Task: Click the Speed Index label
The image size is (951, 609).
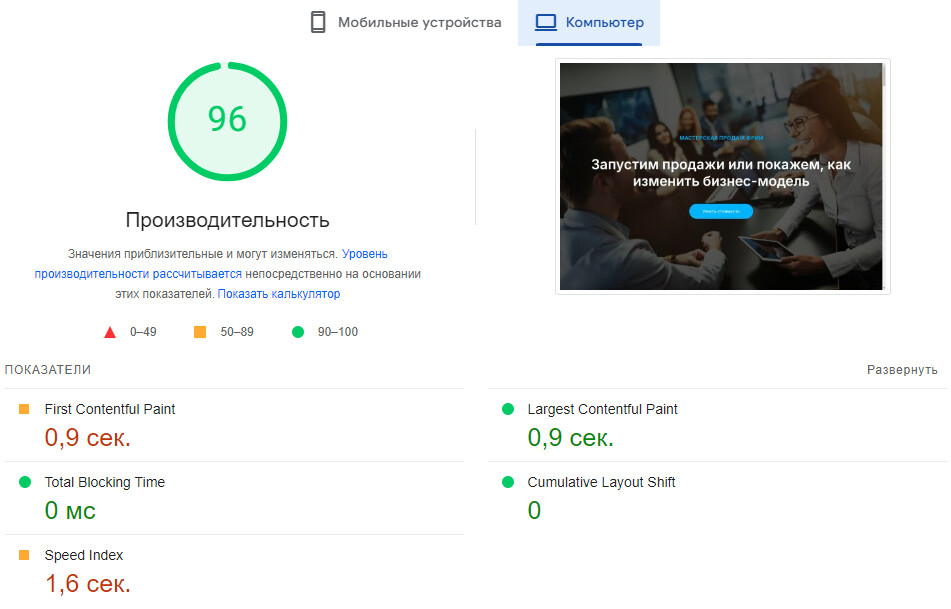Action: pyautogui.click(x=84, y=555)
